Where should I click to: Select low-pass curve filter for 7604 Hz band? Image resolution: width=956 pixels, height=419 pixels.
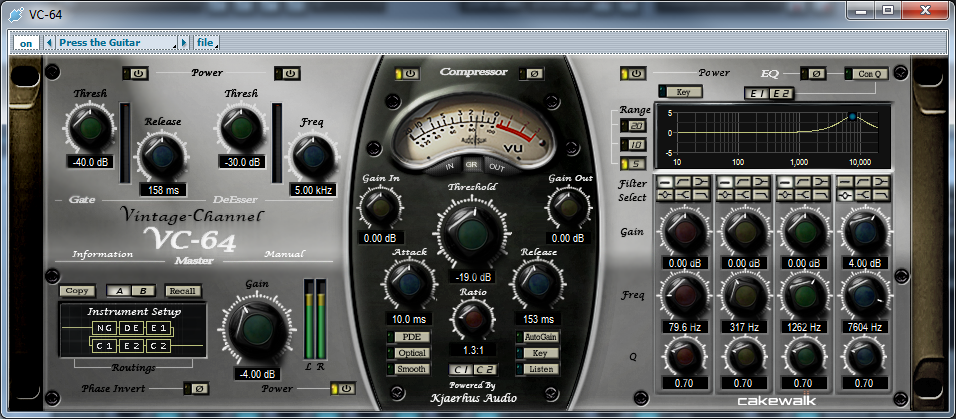tap(880, 195)
